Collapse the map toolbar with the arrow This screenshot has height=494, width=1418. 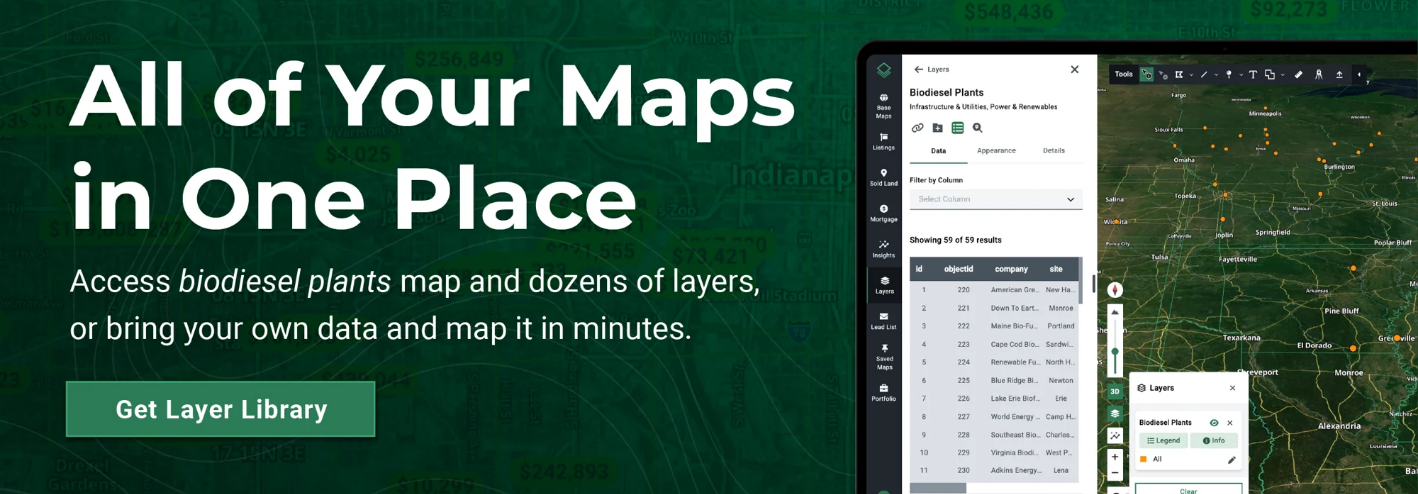point(1358,74)
